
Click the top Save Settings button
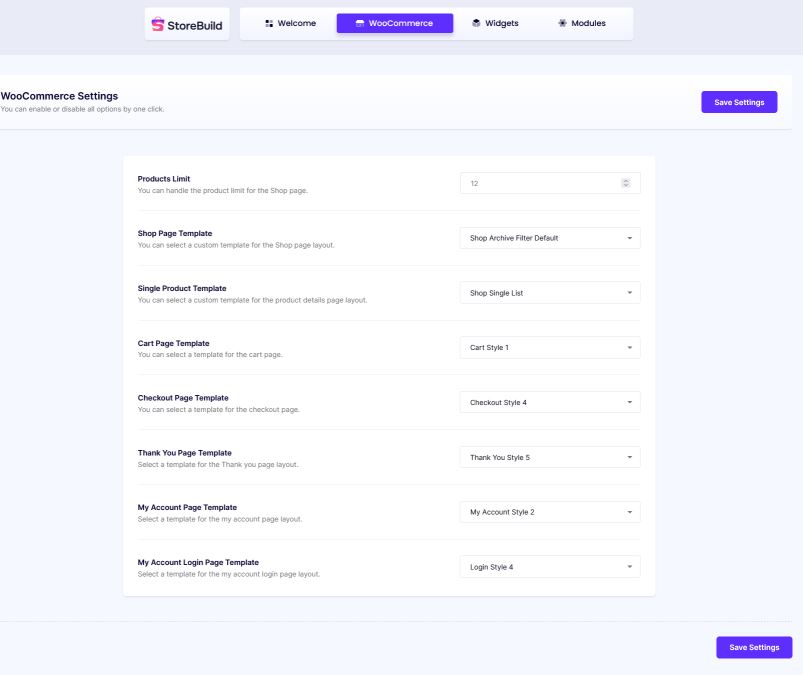pyautogui.click(x=739, y=102)
